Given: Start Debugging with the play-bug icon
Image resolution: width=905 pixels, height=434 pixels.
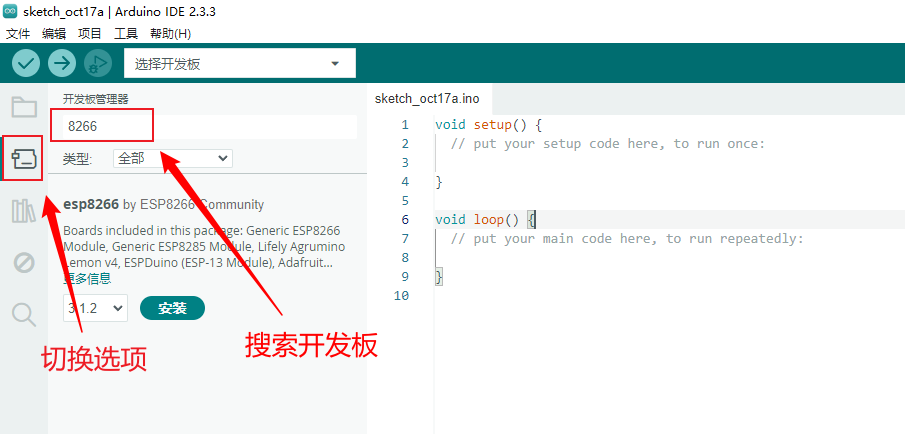Looking at the screenshot, I should (98, 63).
